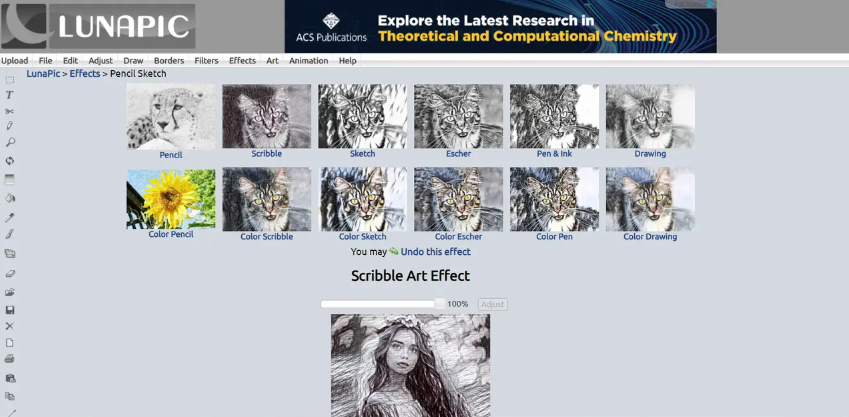The width and height of the screenshot is (849, 417).
Task: Click the Rotate arrows icon
Action: (x=10, y=161)
